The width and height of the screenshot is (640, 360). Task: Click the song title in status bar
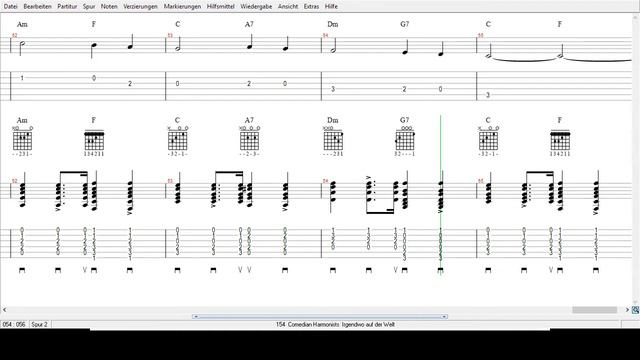[x=336, y=324]
